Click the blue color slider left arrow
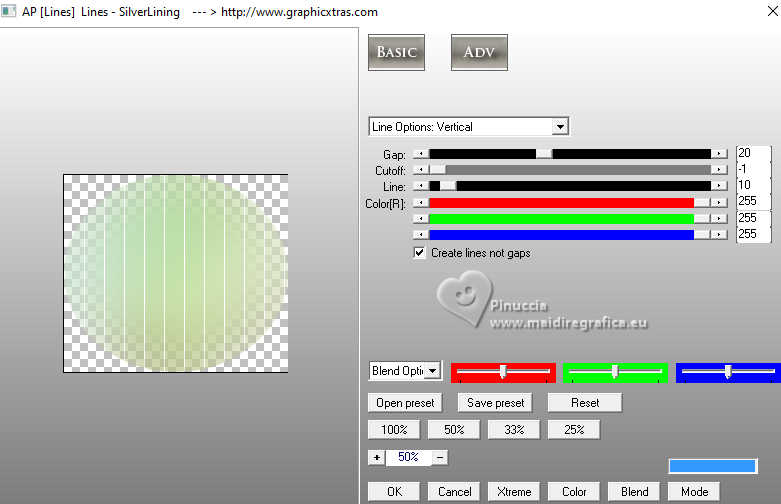 (x=421, y=235)
